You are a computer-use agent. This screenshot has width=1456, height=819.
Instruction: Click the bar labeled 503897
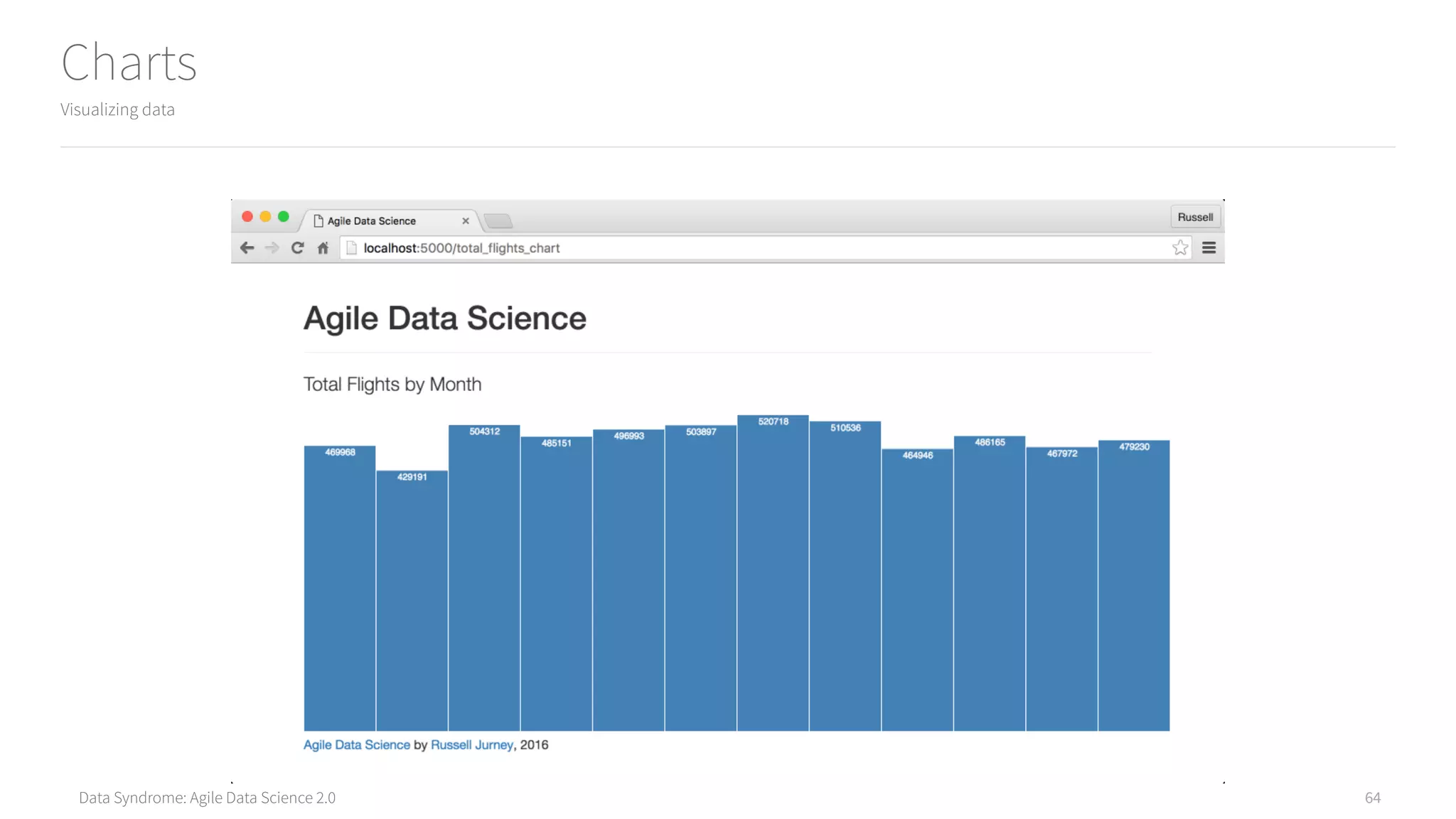701,578
